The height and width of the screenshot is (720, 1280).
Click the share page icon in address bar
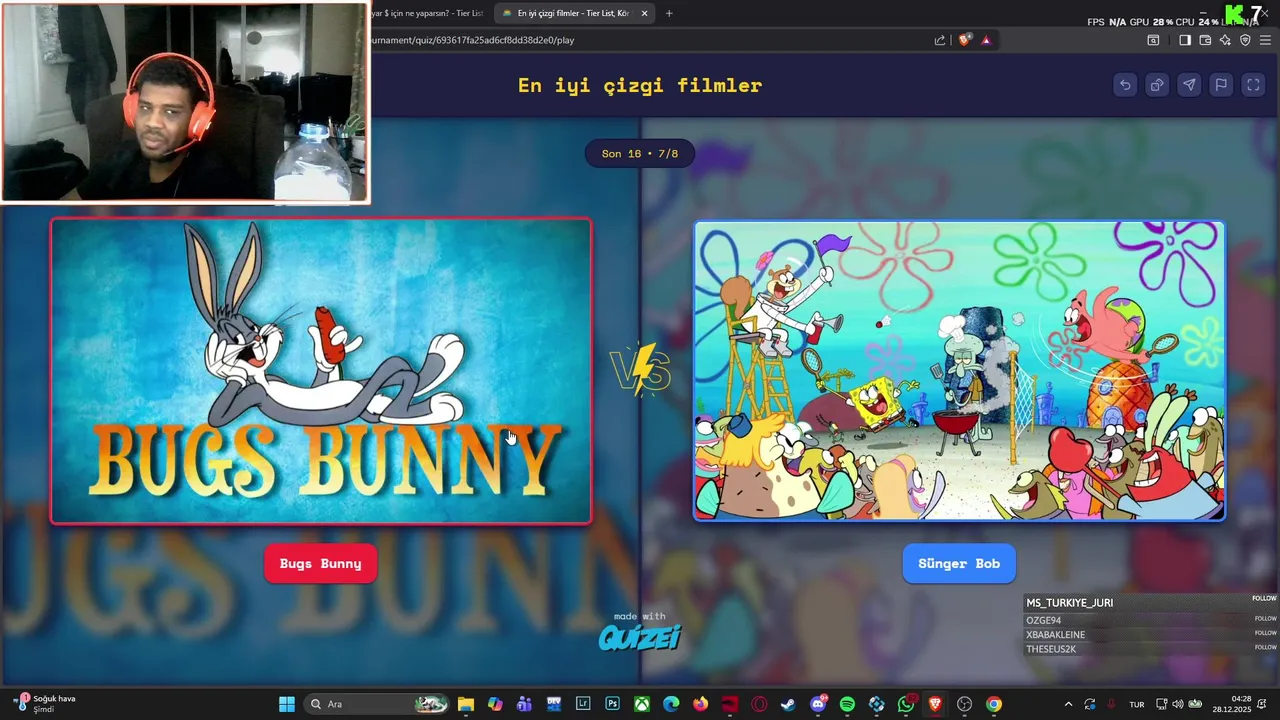pos(940,40)
